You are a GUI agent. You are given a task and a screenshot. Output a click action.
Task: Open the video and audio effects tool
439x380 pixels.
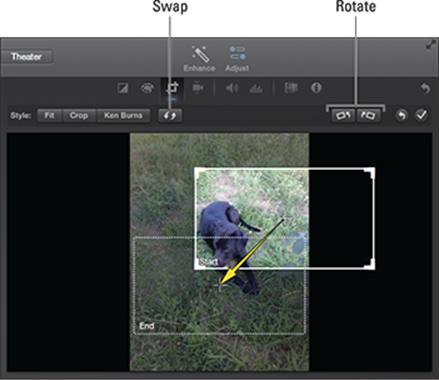(291, 88)
